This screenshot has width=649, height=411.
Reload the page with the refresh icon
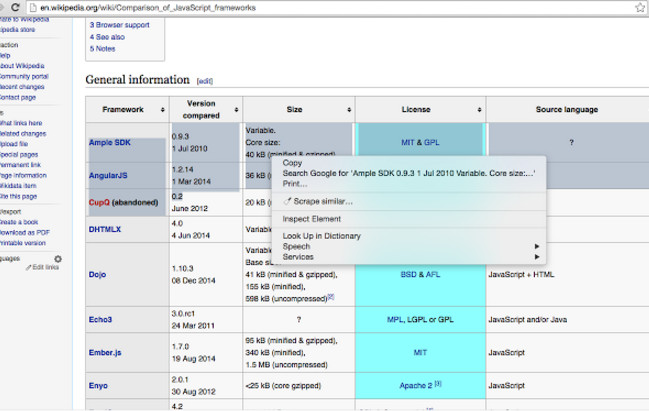click(x=15, y=7)
